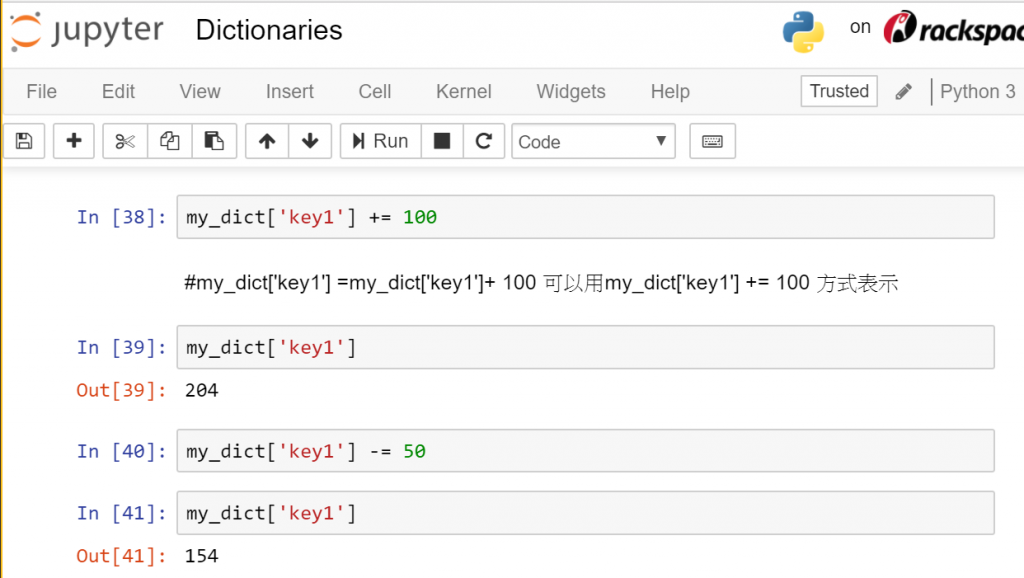Open the File menu
The height and width of the screenshot is (578, 1024).
pos(41,92)
